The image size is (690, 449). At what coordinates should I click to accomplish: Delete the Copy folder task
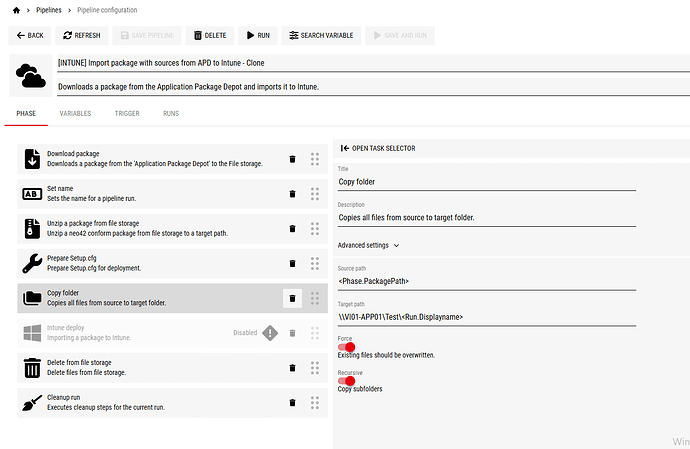292,298
